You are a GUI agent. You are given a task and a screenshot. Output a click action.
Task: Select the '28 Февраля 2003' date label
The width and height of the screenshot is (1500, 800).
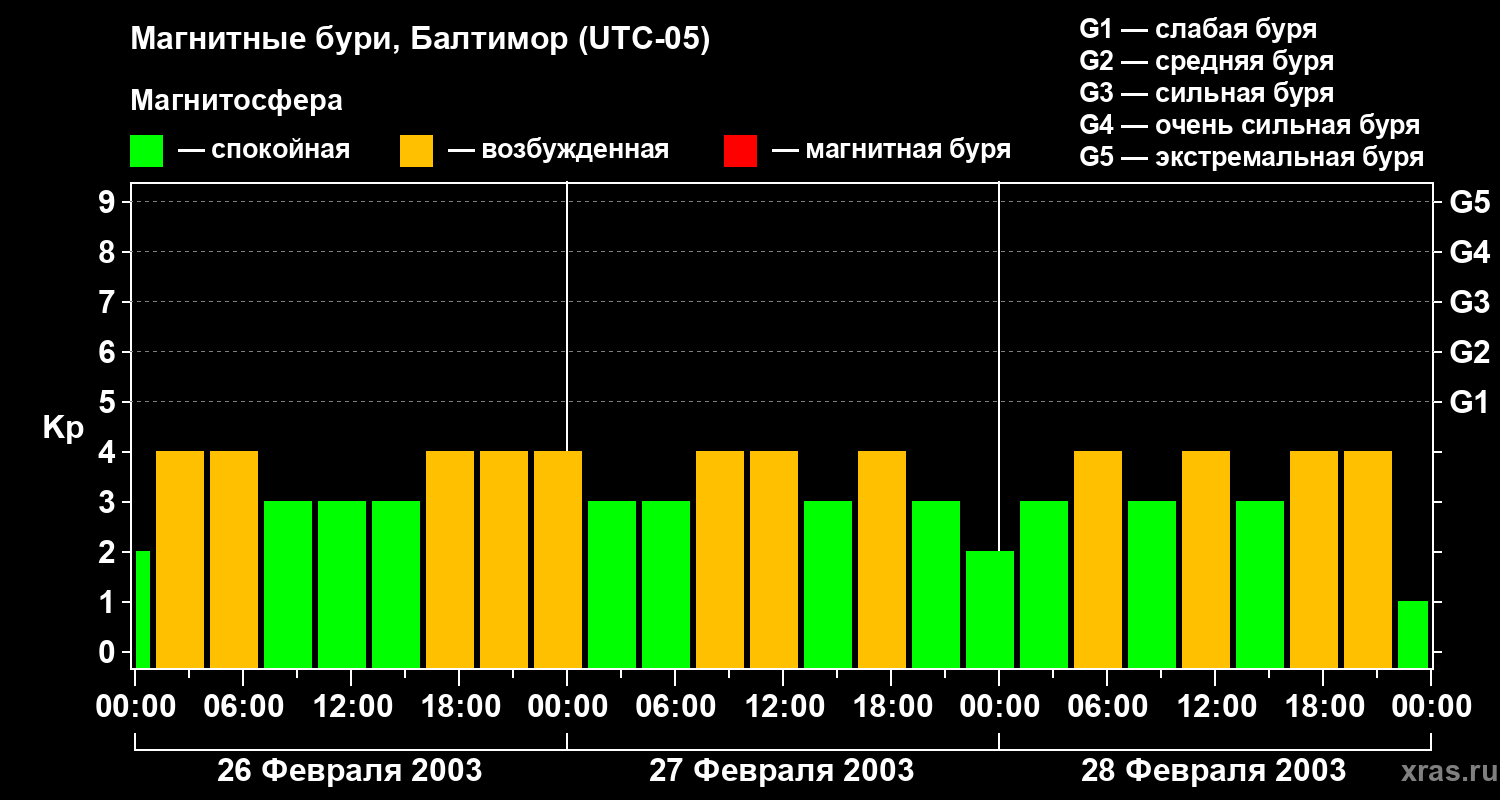1213,771
